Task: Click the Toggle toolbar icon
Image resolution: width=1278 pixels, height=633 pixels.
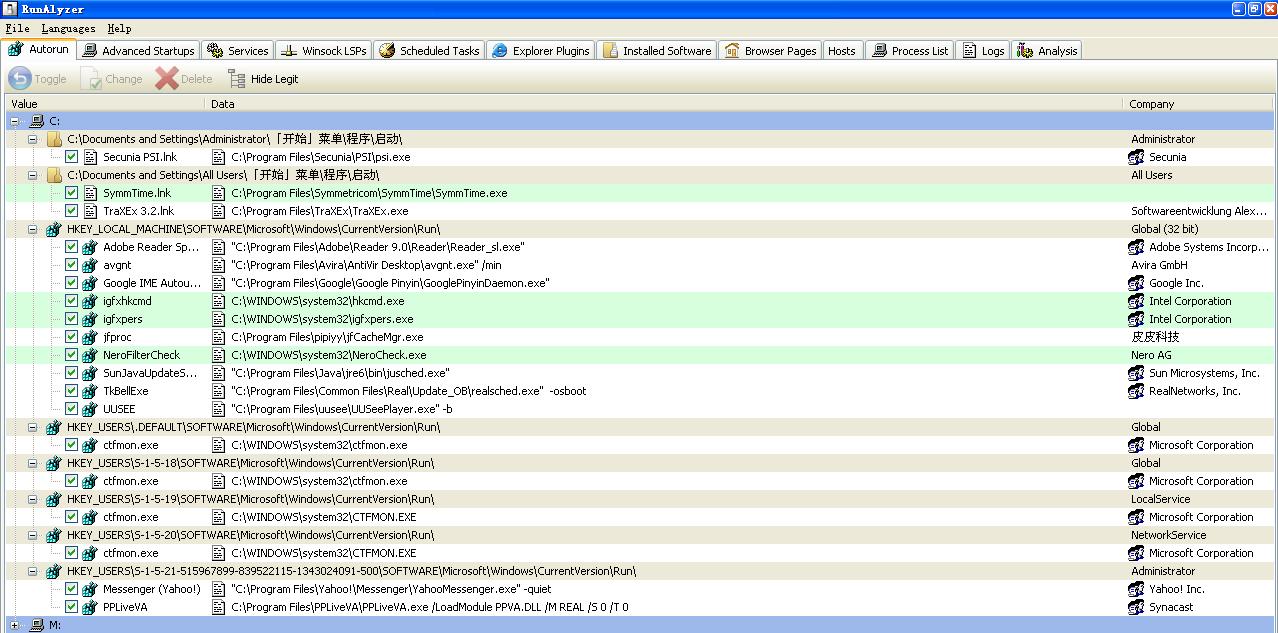Action: click(x=20, y=79)
